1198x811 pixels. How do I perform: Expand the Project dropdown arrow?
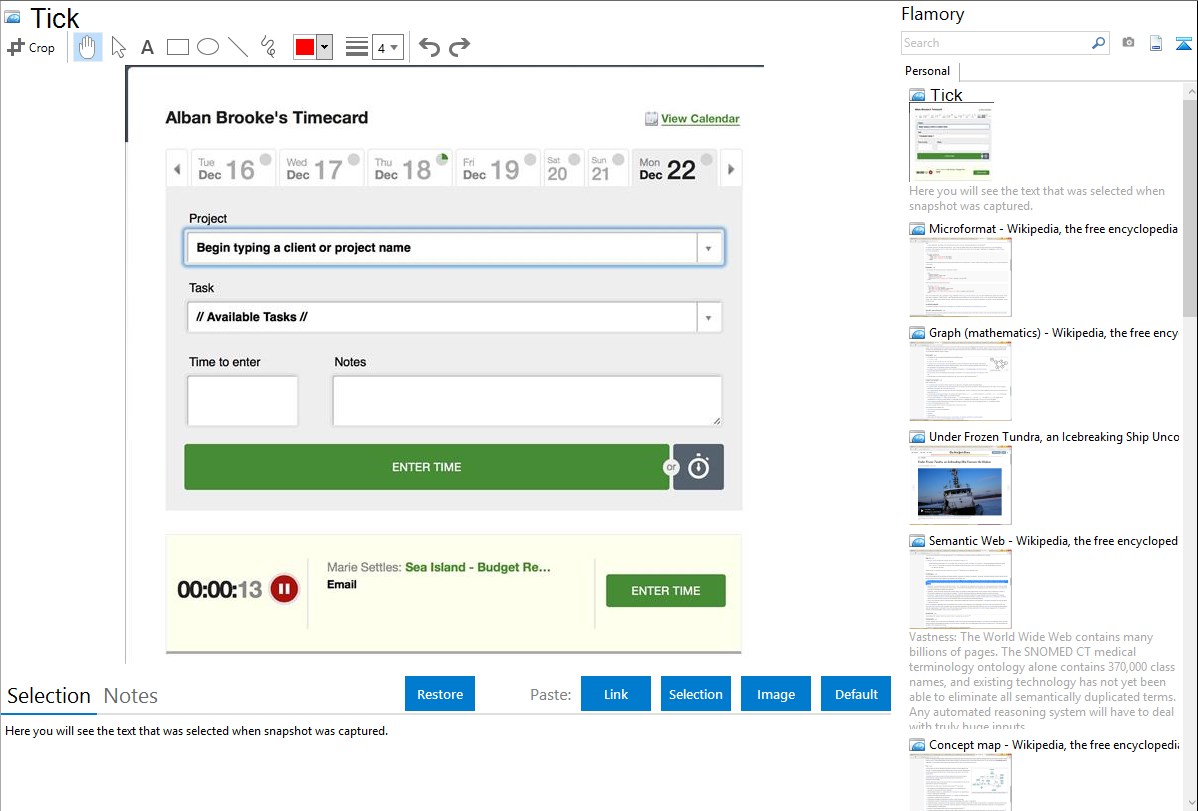(708, 248)
